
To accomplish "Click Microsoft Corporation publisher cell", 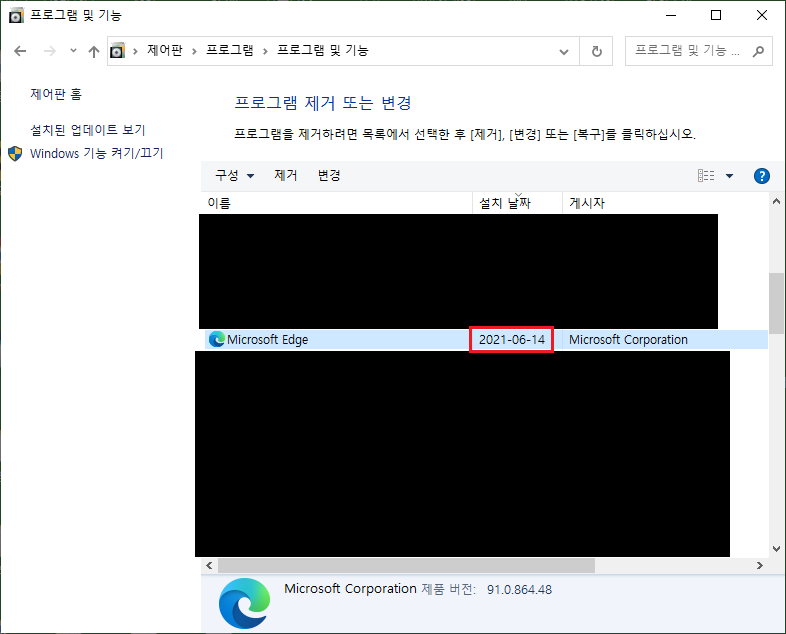I will (628, 340).
